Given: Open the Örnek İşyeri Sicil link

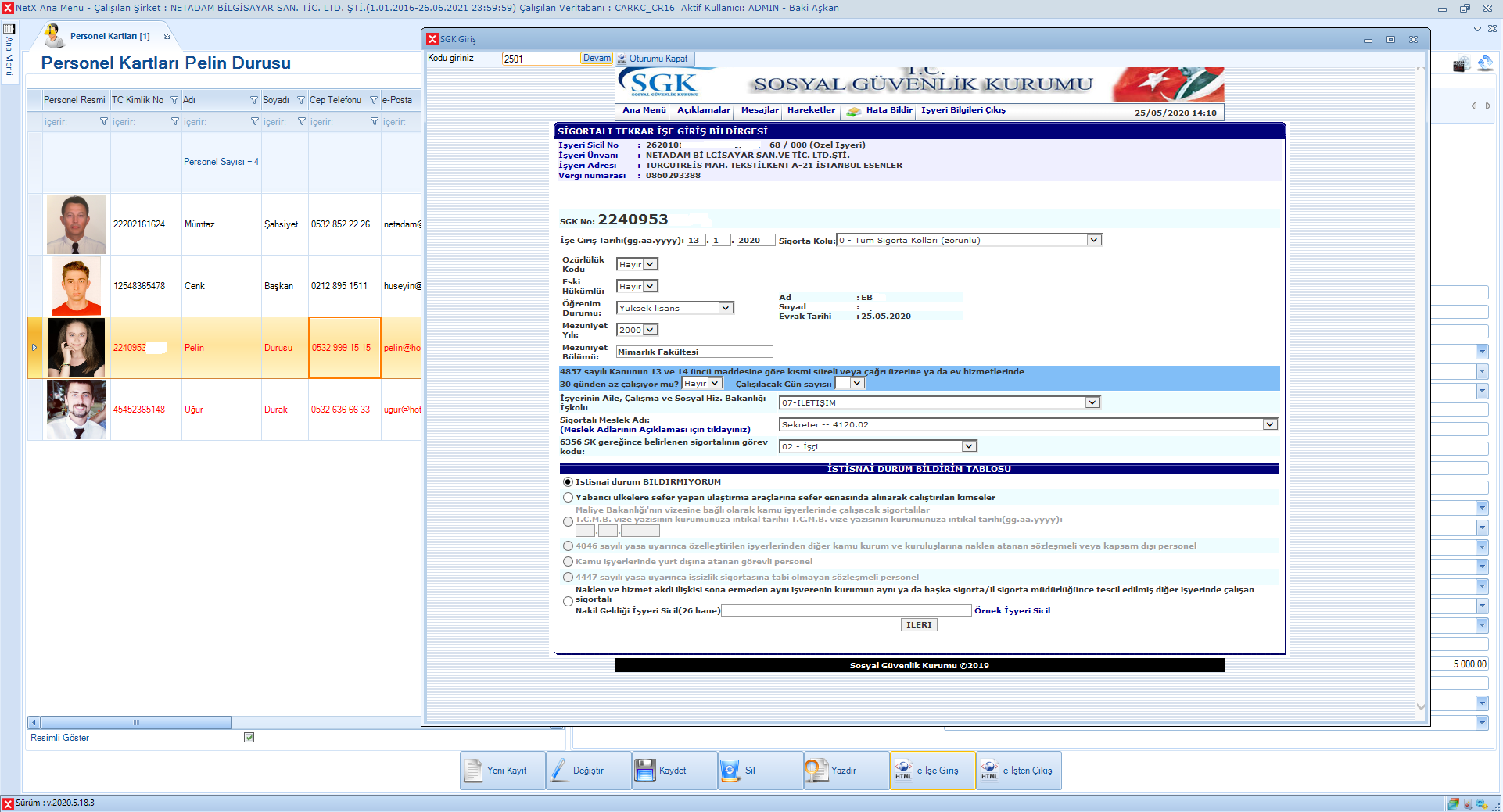Looking at the screenshot, I should tap(1012, 611).
